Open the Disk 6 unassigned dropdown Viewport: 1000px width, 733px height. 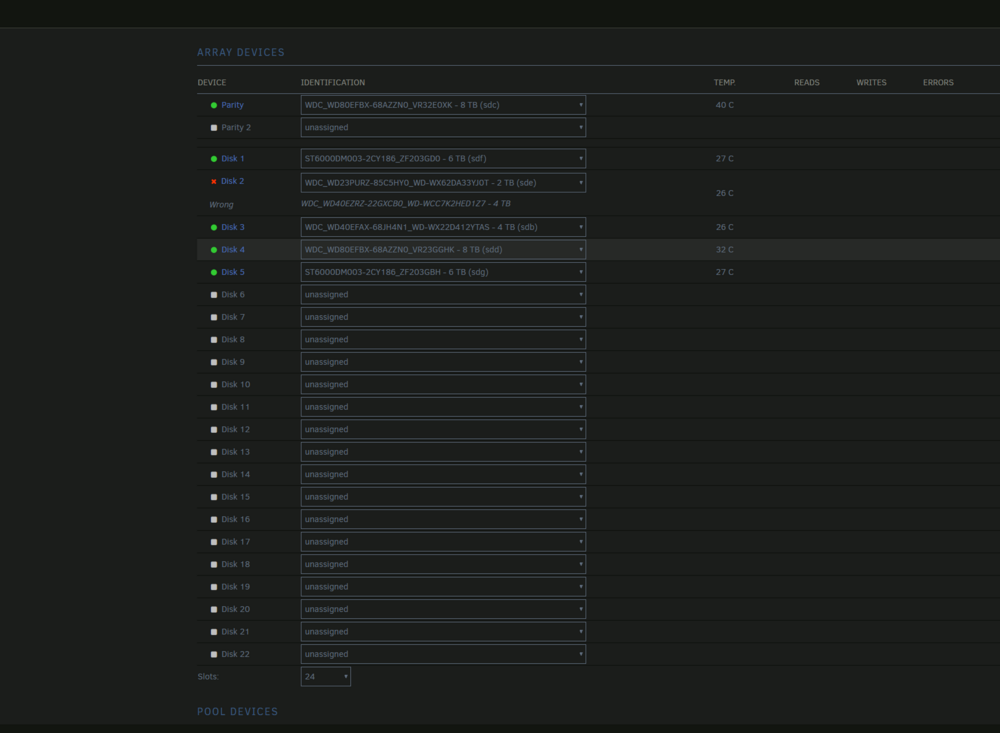[443, 295]
